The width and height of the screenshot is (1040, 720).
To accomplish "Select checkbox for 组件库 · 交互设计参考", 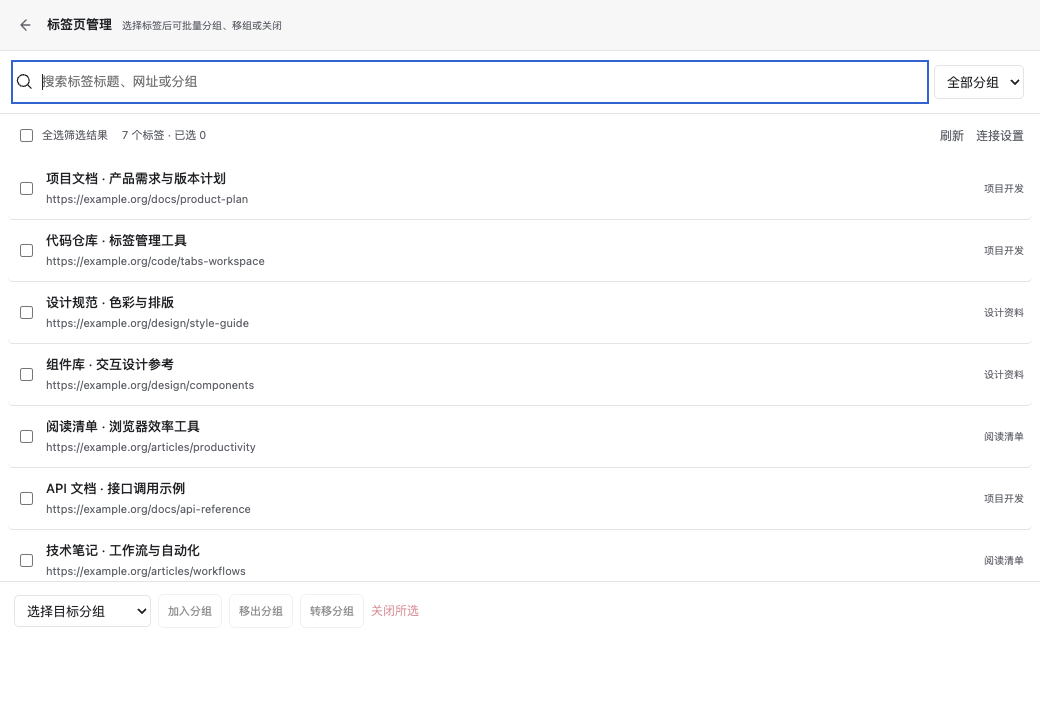I will click(x=27, y=375).
